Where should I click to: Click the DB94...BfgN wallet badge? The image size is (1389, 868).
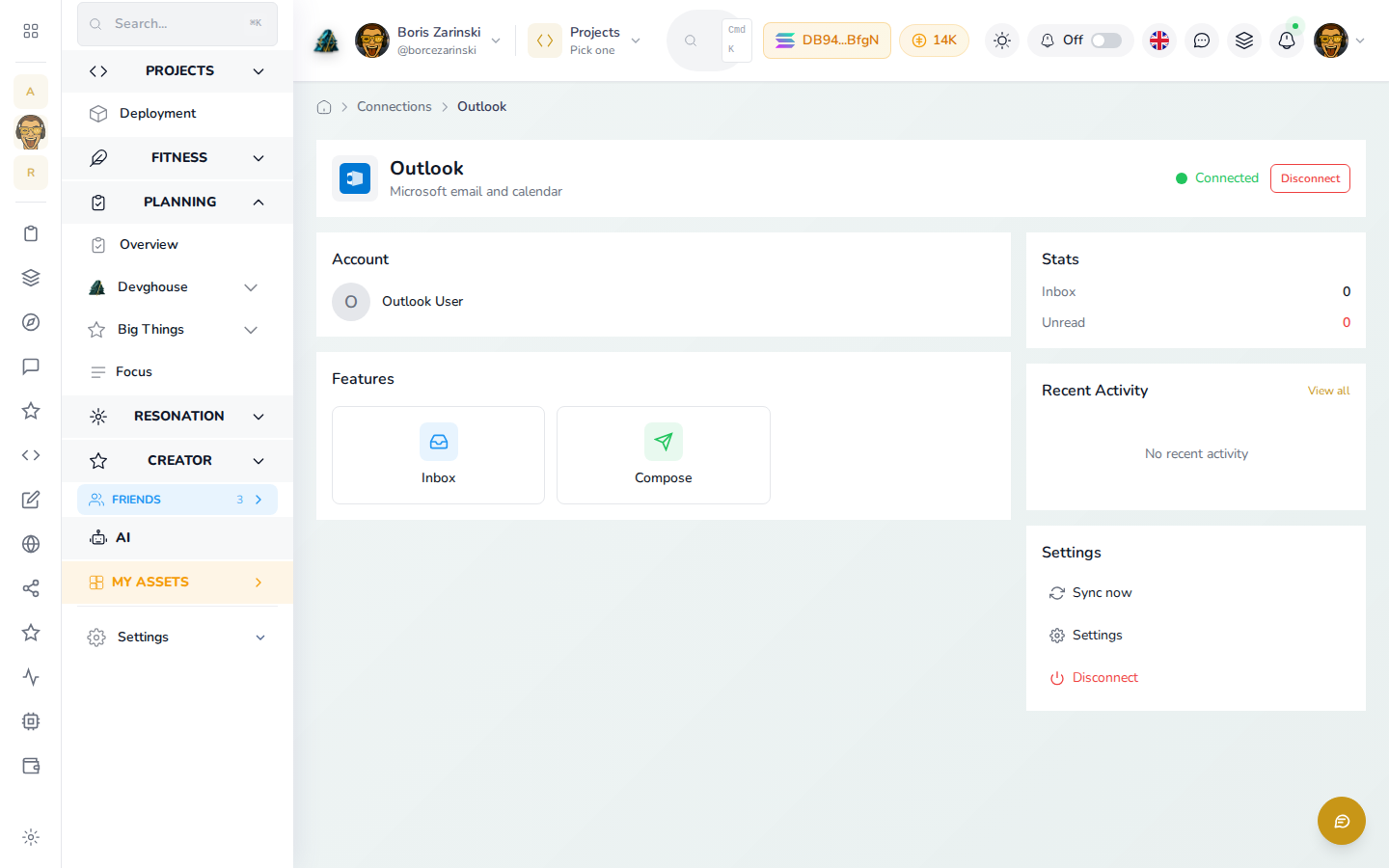[x=827, y=41]
